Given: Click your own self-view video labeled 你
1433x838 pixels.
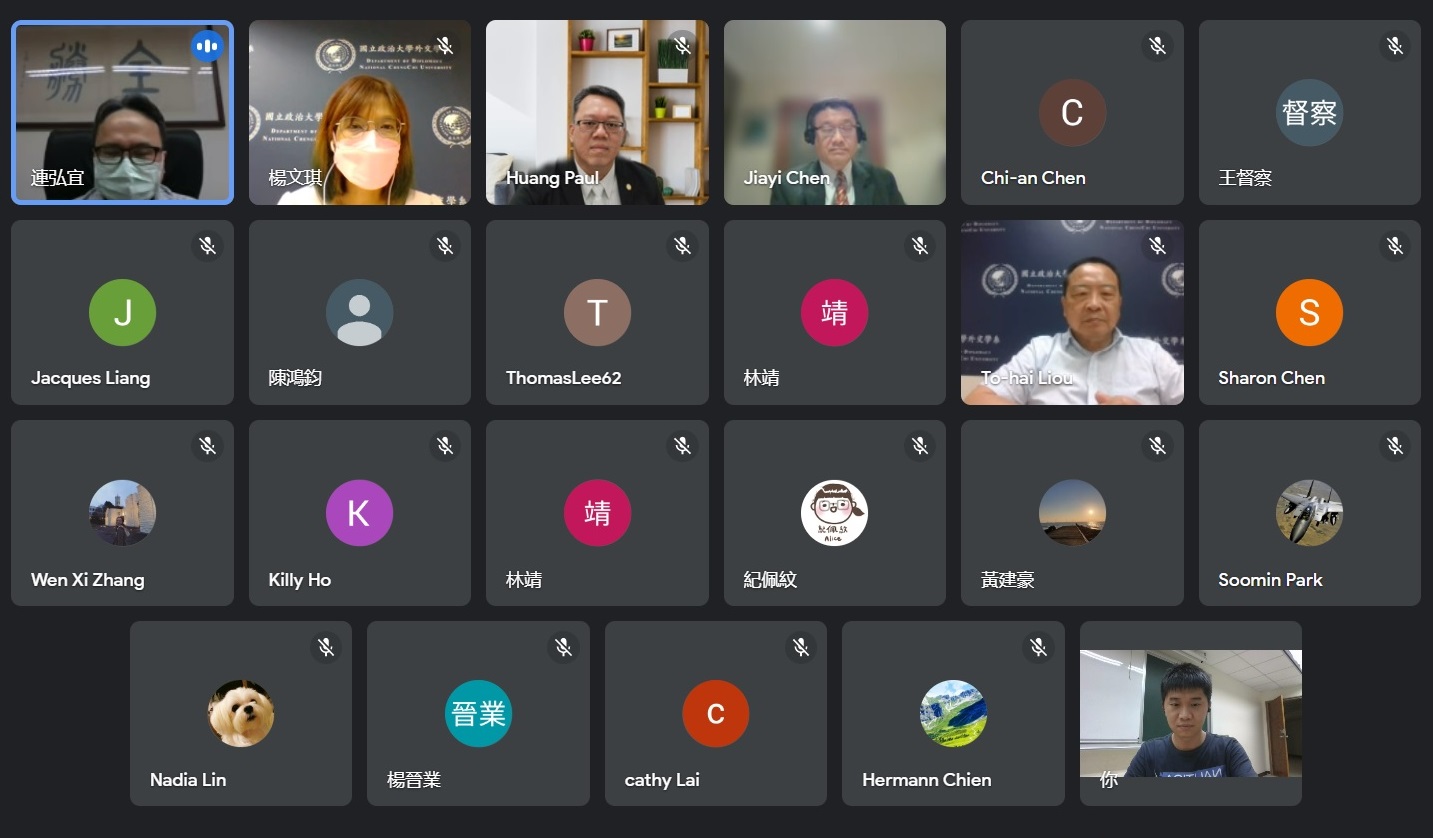Looking at the screenshot, I should pyautogui.click(x=1191, y=714).
